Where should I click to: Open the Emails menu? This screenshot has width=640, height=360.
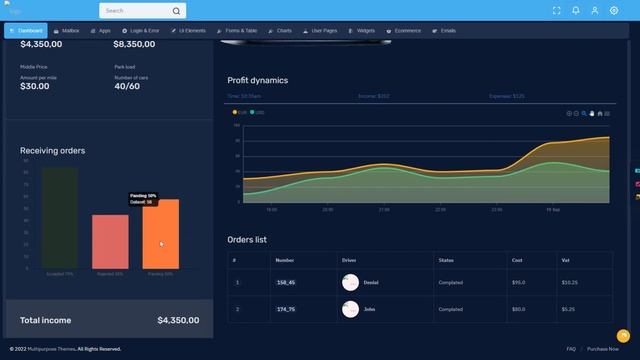pyautogui.click(x=444, y=31)
